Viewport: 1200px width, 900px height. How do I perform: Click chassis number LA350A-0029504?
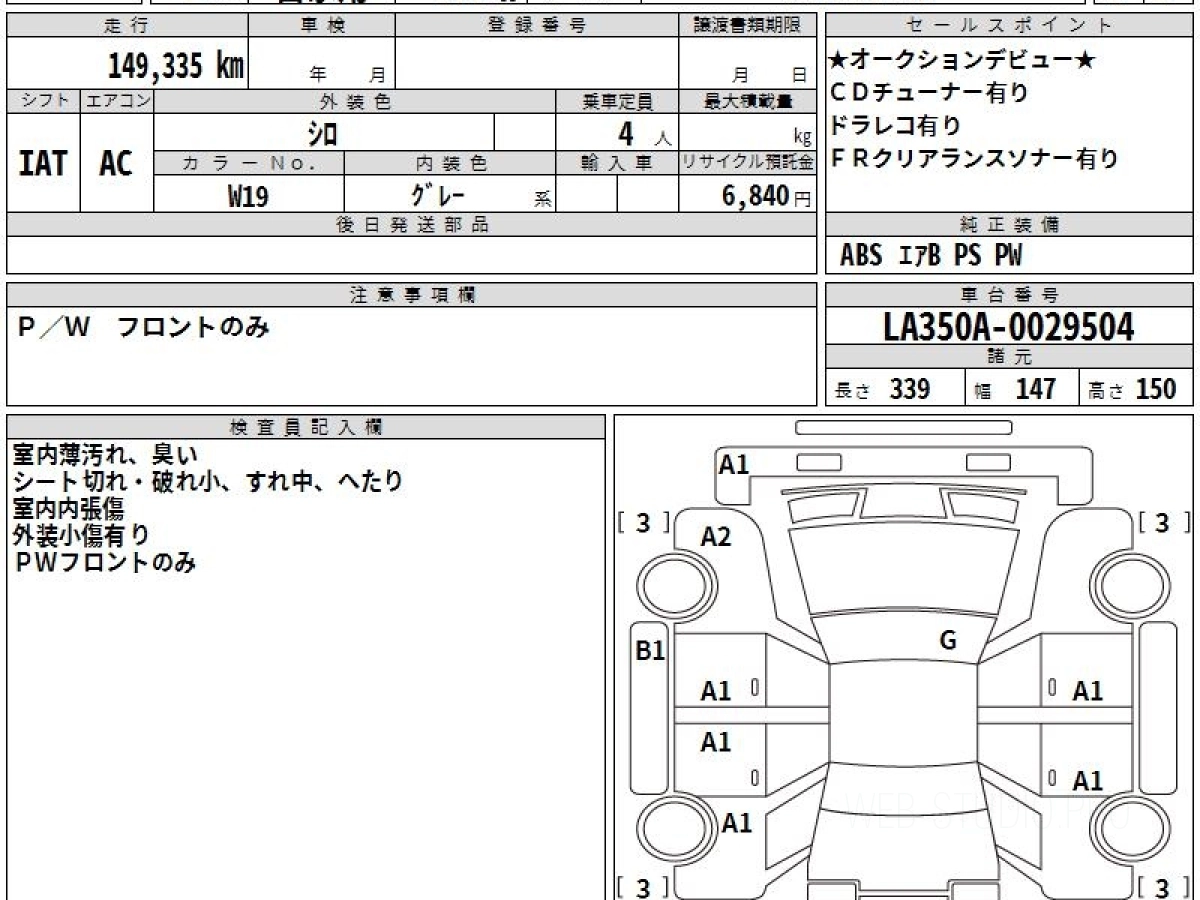(1009, 326)
